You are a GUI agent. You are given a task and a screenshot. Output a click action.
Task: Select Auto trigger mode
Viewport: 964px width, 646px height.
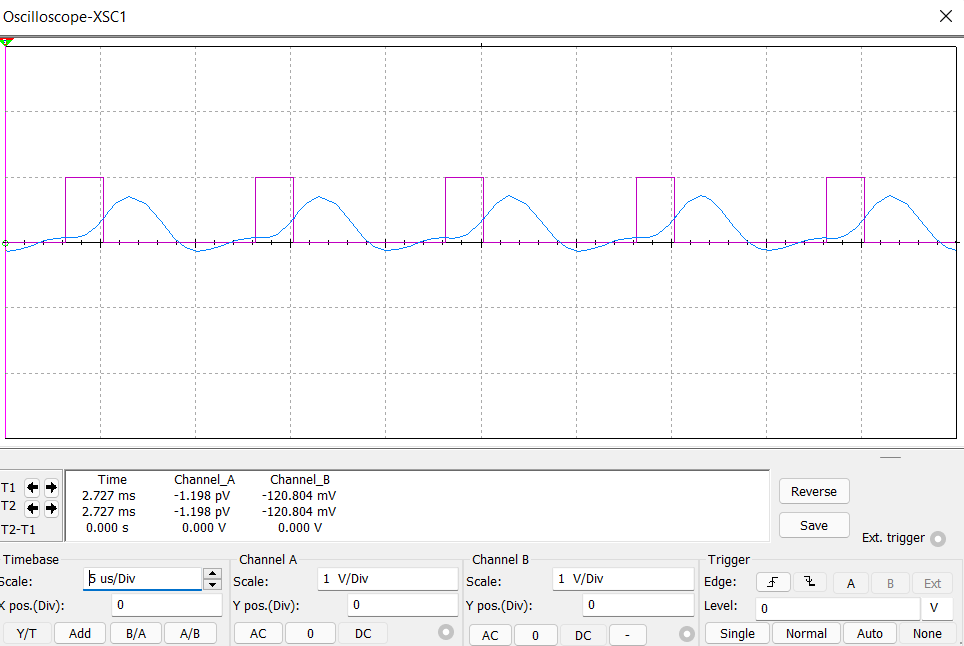click(x=869, y=634)
